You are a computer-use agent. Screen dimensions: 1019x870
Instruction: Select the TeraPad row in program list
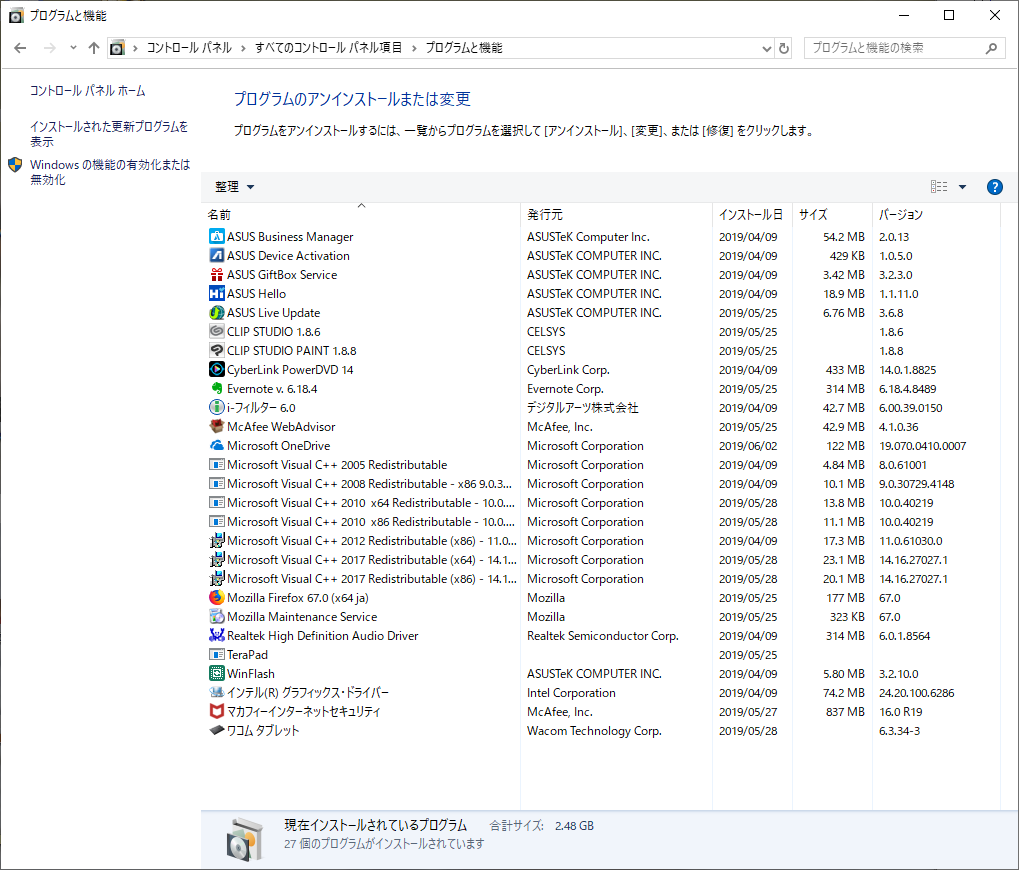pyautogui.click(x=248, y=655)
